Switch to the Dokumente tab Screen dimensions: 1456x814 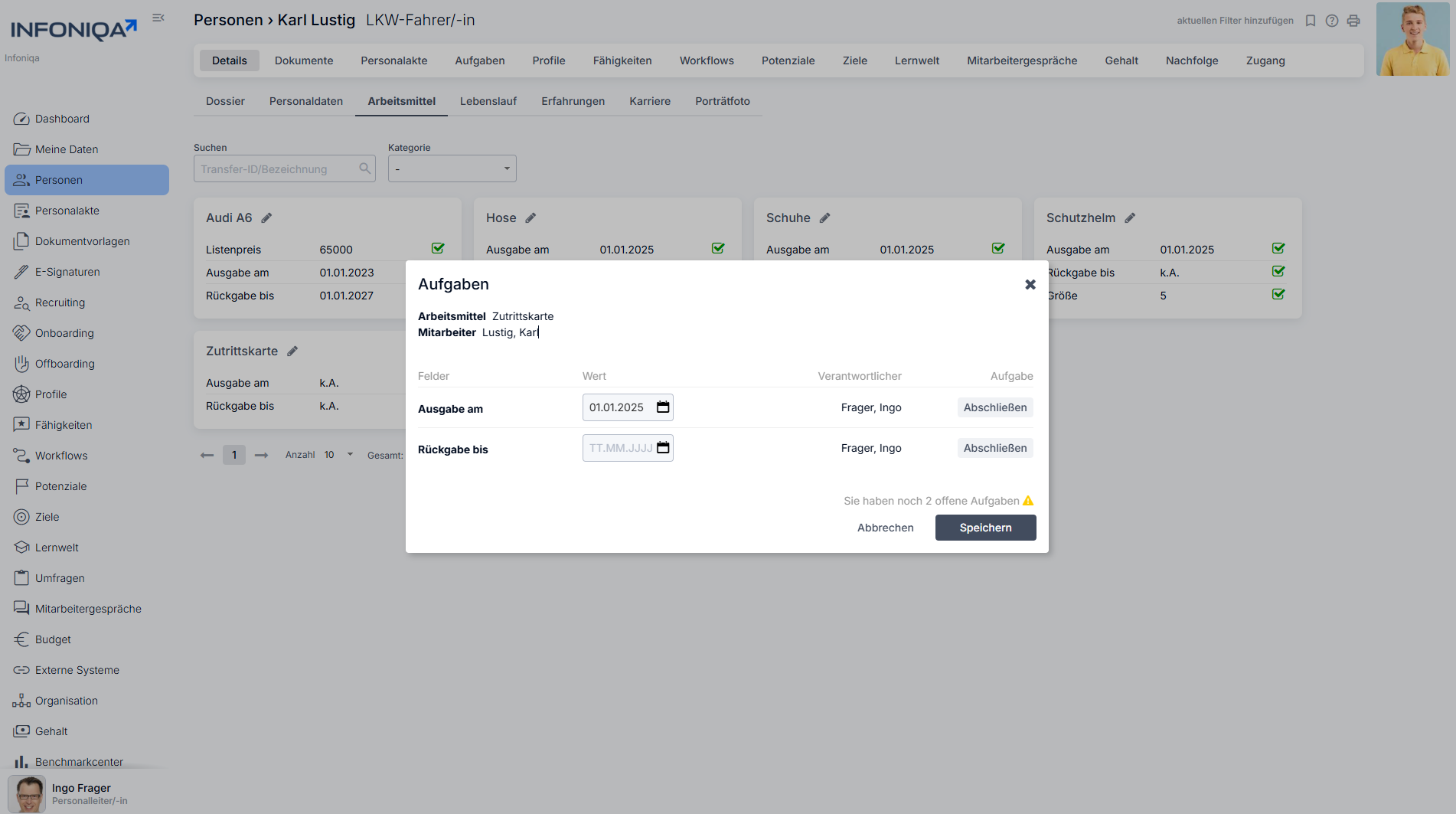pyautogui.click(x=304, y=60)
